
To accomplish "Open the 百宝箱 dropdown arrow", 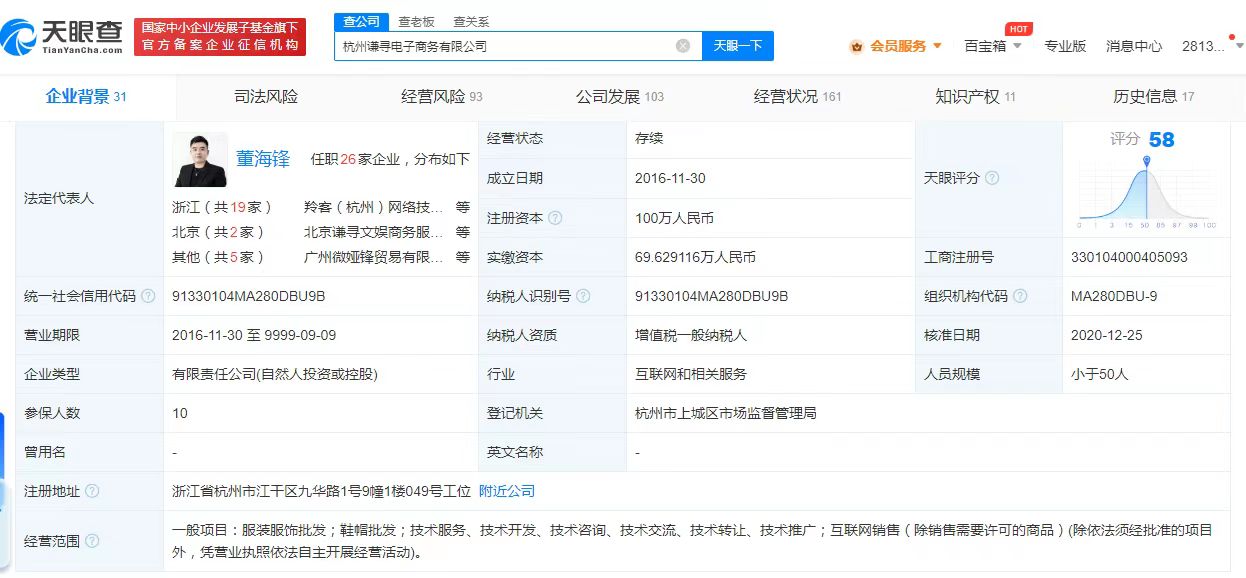I will point(1017,46).
